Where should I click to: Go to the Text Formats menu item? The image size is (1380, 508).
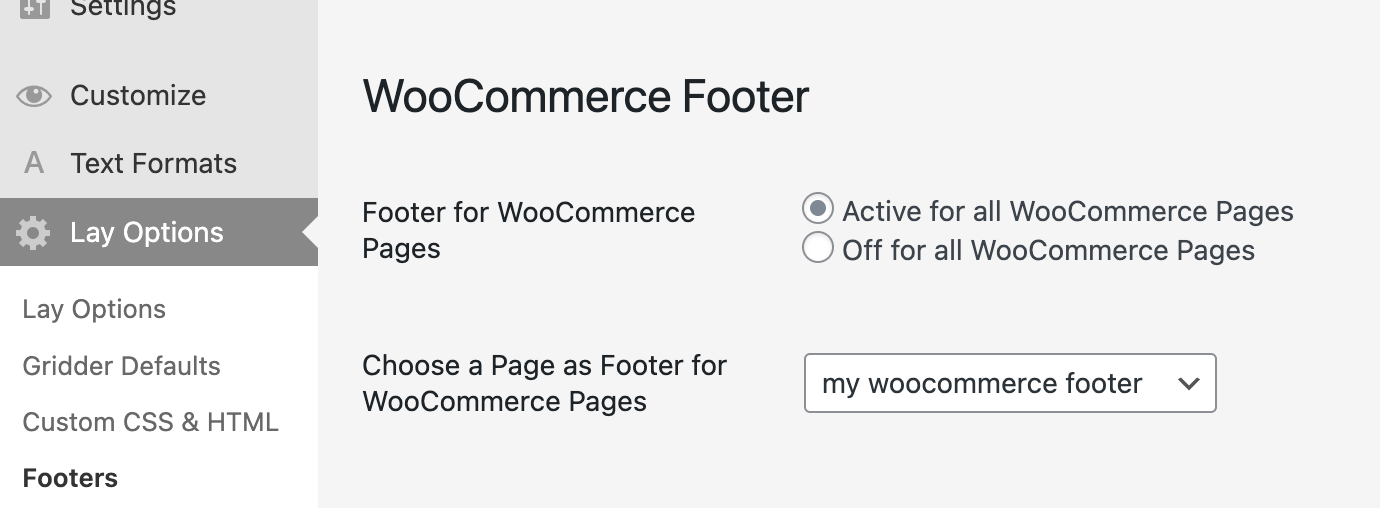(x=153, y=163)
